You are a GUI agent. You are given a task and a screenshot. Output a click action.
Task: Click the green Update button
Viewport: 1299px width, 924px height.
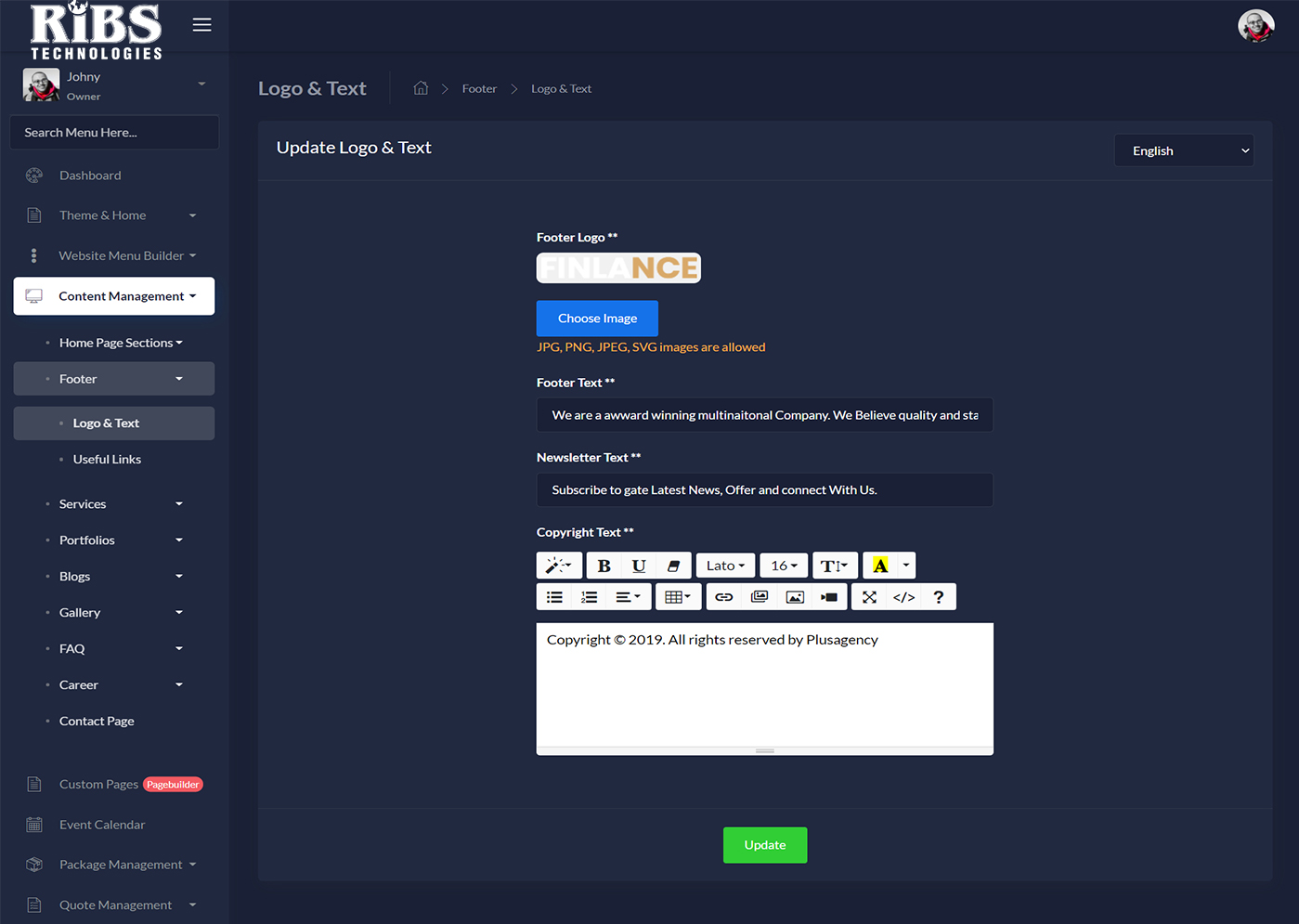[765, 845]
